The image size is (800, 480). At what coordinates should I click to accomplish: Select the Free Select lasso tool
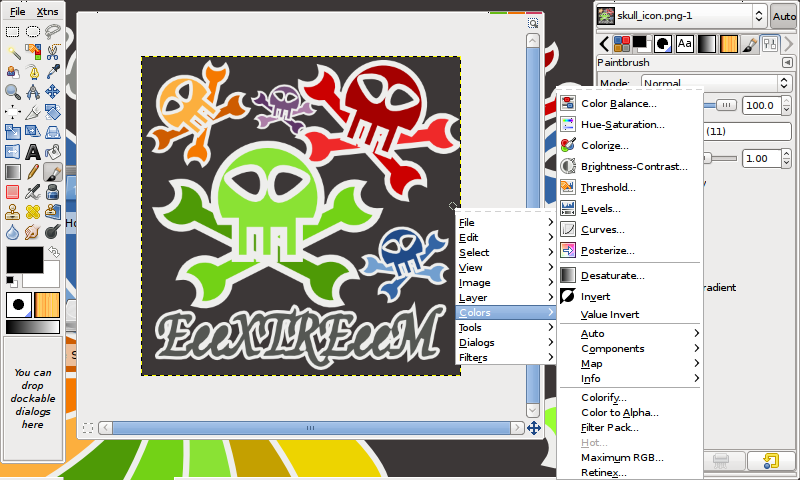53,32
